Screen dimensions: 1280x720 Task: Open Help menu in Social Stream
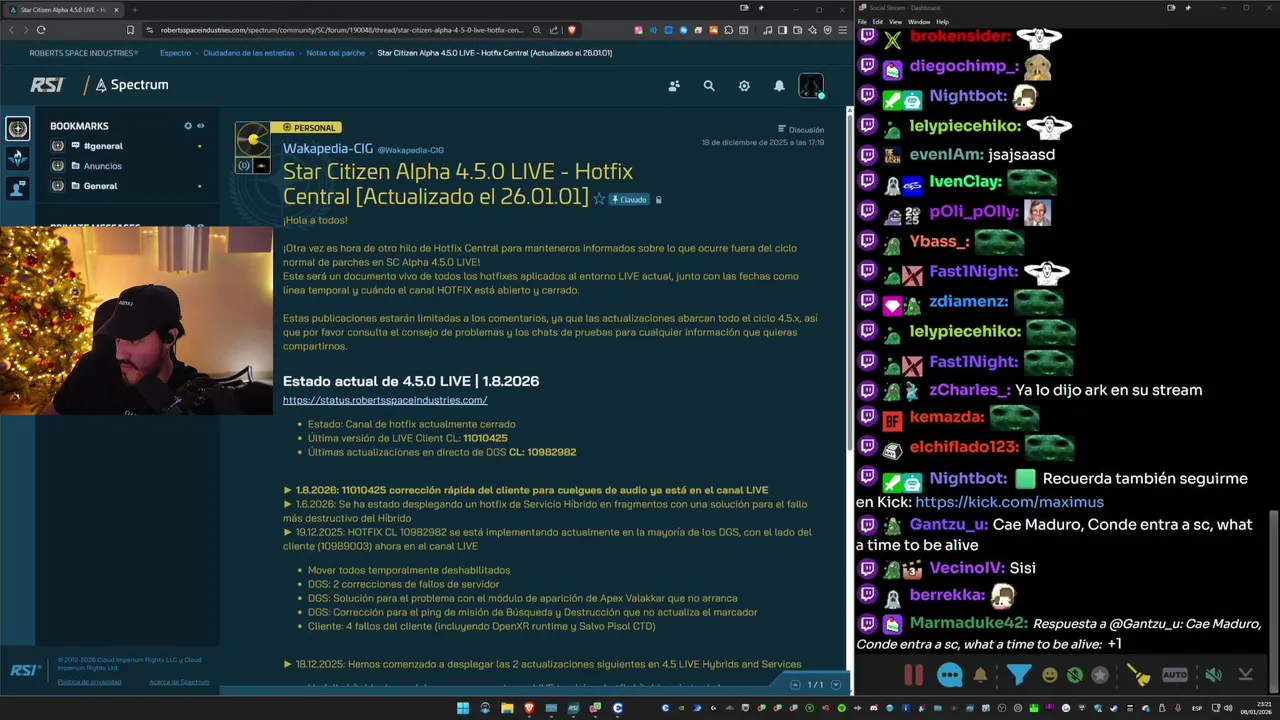click(943, 22)
